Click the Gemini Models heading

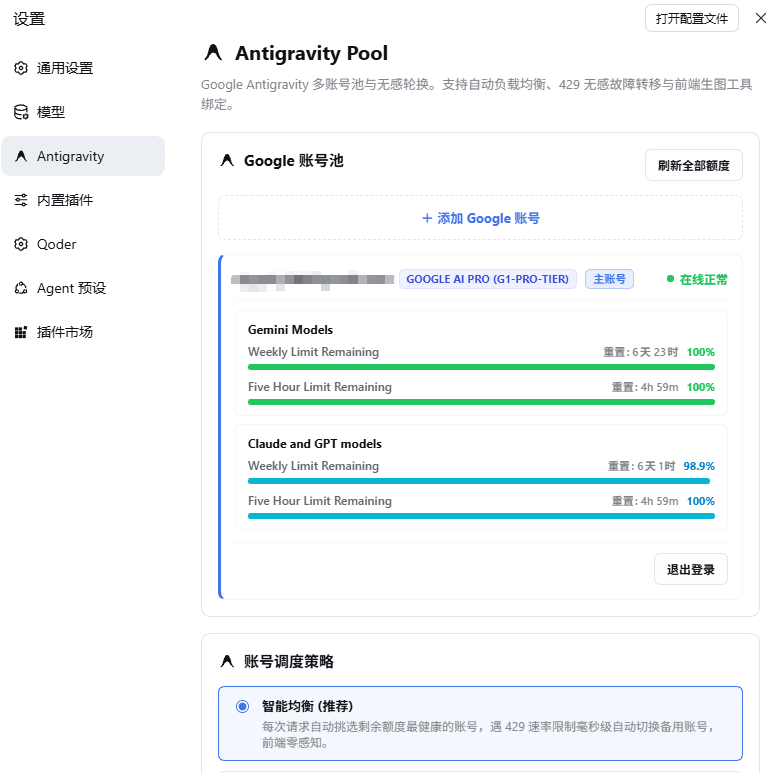(290, 330)
